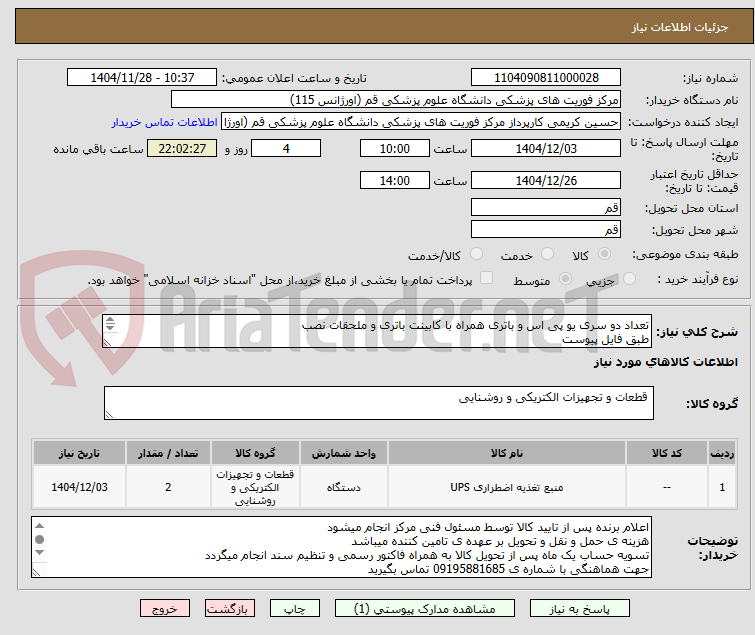Click the پاسخ به نیاز button
Image resolution: width=755 pixels, height=635 pixels.
click(579, 609)
